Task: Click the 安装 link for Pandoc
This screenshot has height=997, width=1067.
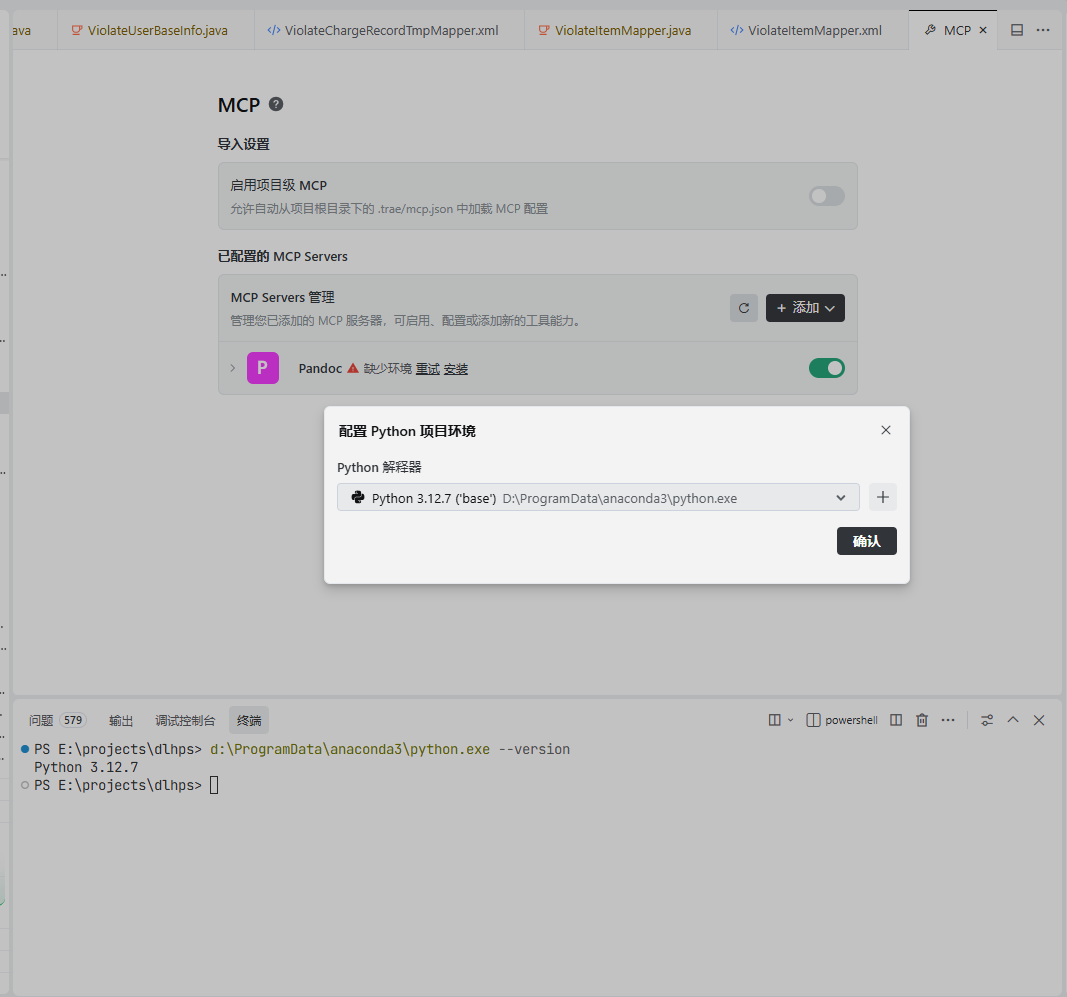Action: click(456, 369)
